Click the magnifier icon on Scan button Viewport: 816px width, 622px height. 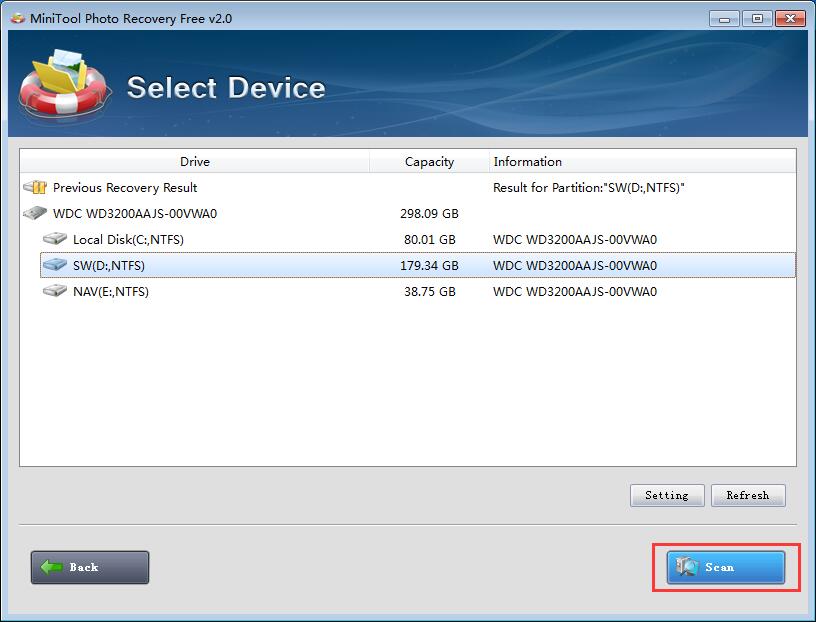(687, 566)
